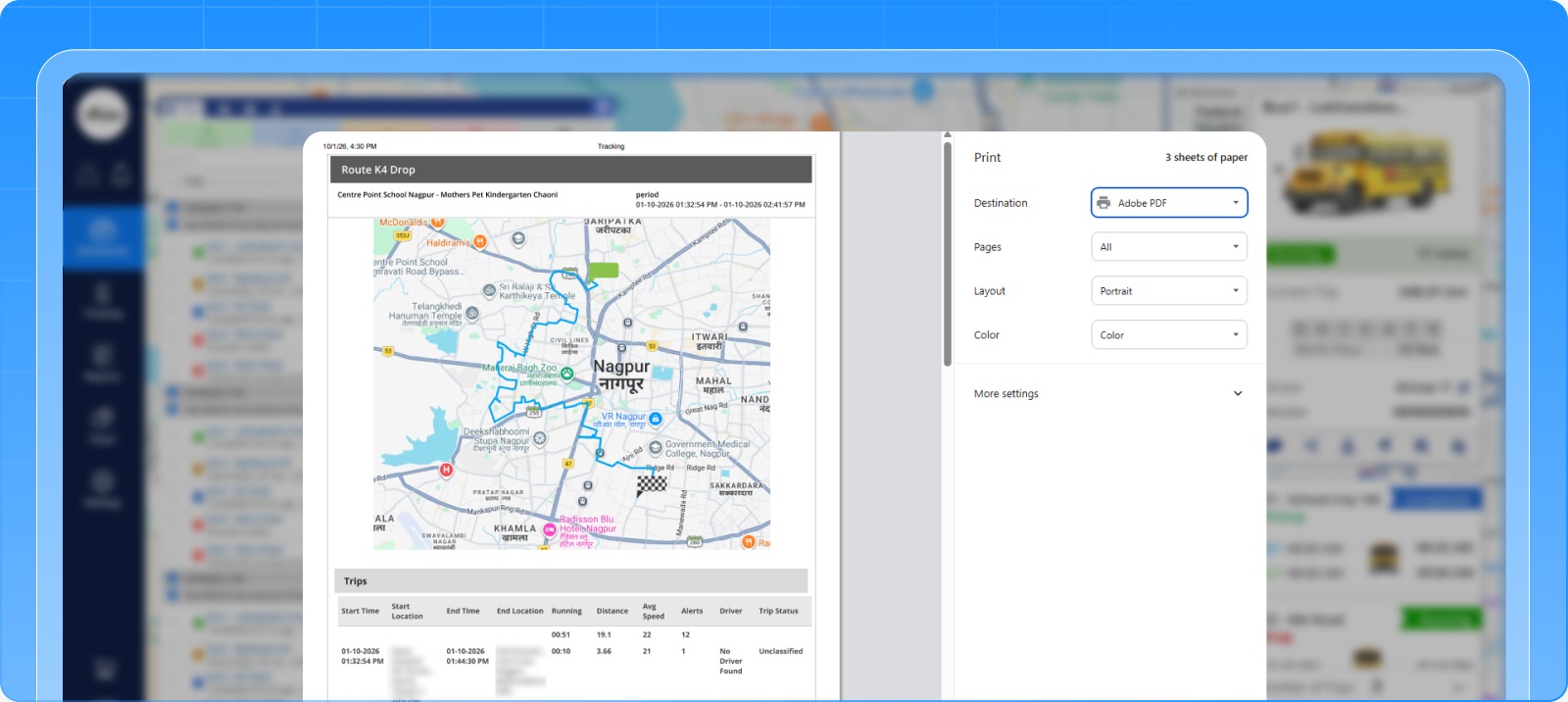Click the Start Time column header
1568x702 pixels.
click(x=360, y=611)
